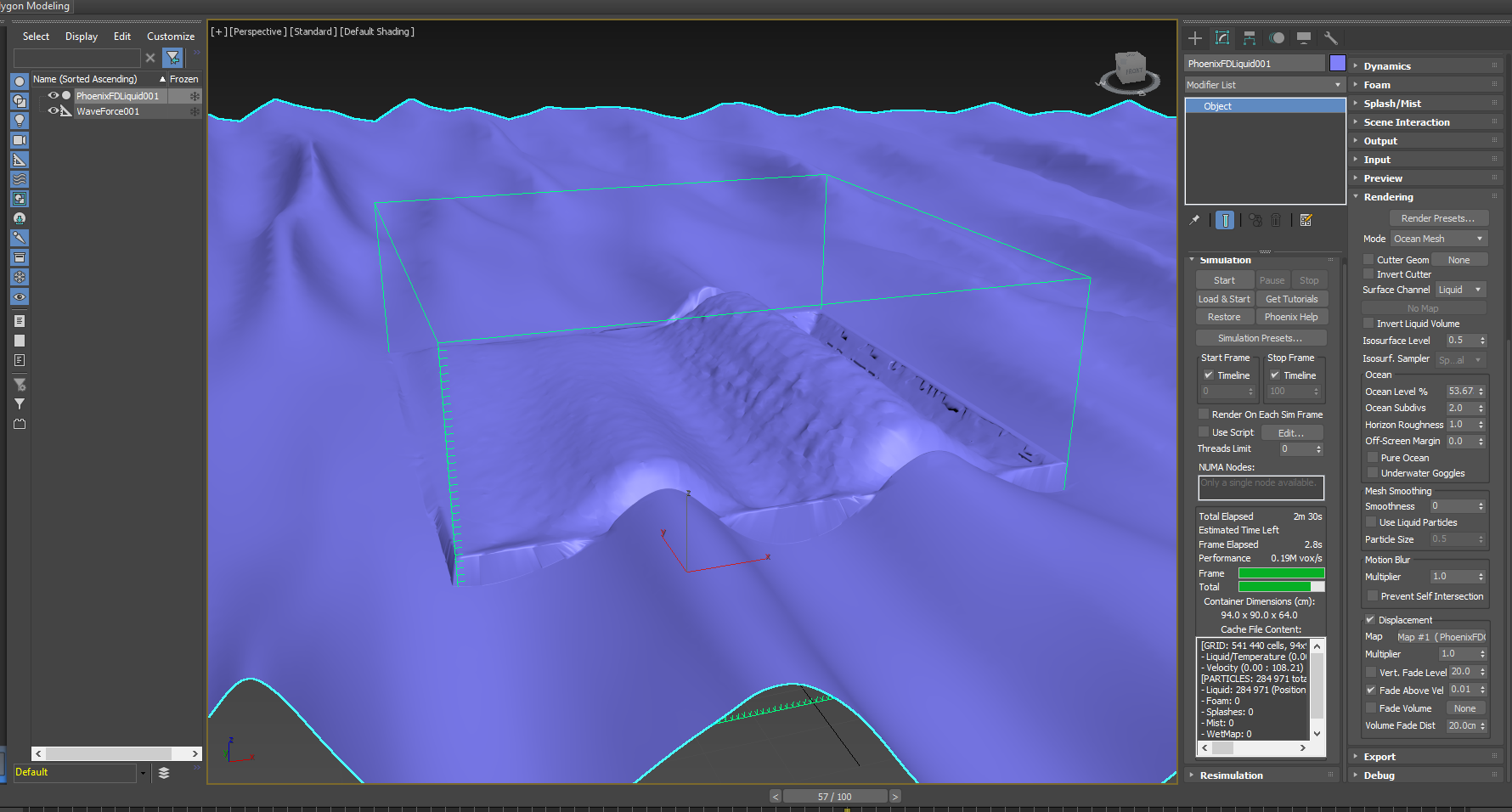Open the Hierarchy panel tab
1512x812 pixels.
(x=1250, y=38)
